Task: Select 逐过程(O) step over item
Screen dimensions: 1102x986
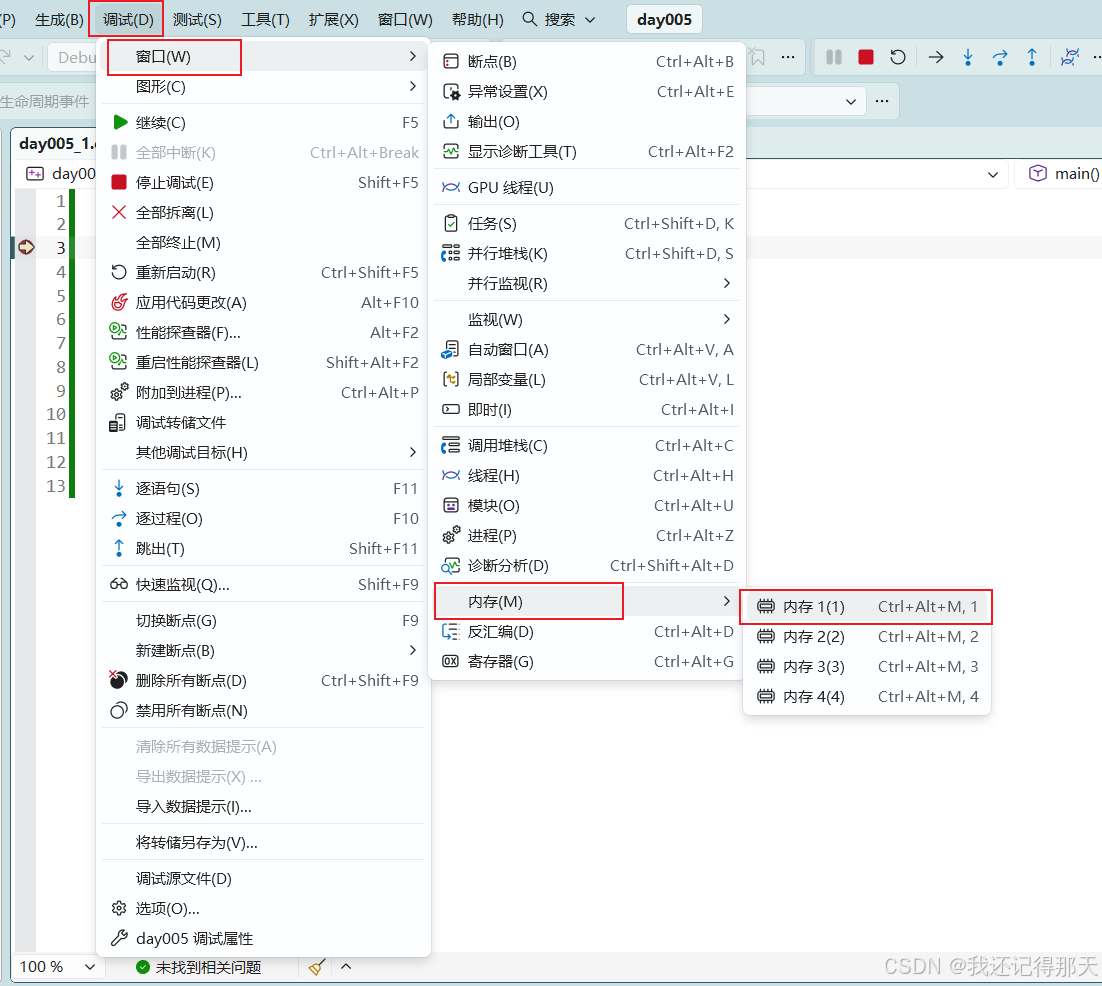Action: pyautogui.click(x=264, y=519)
